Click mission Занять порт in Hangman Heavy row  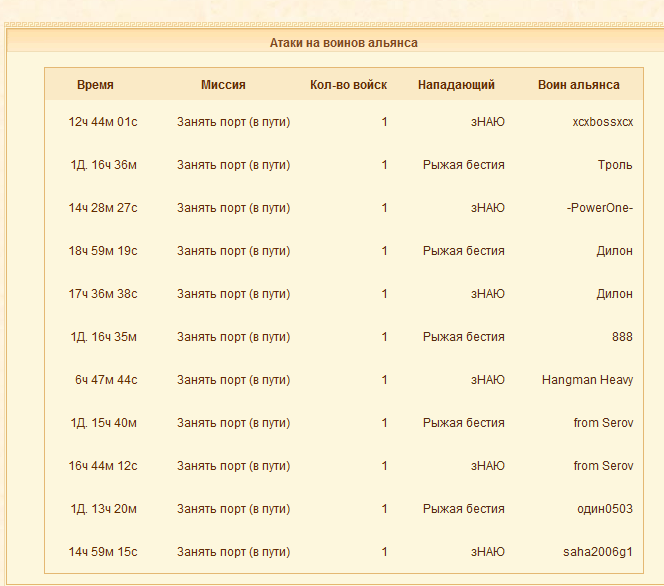[233, 380]
